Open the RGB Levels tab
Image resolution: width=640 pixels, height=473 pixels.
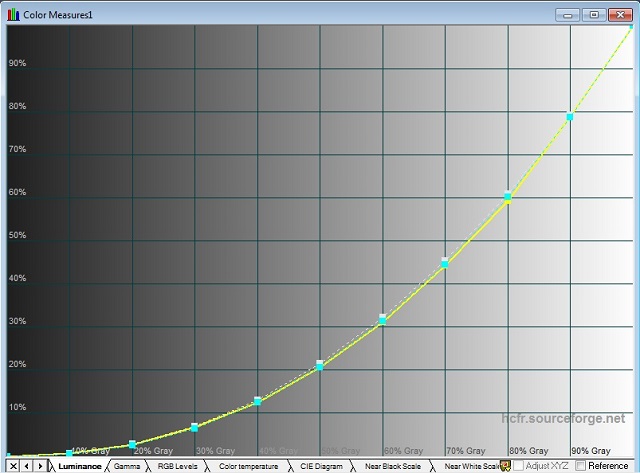[x=177, y=466]
